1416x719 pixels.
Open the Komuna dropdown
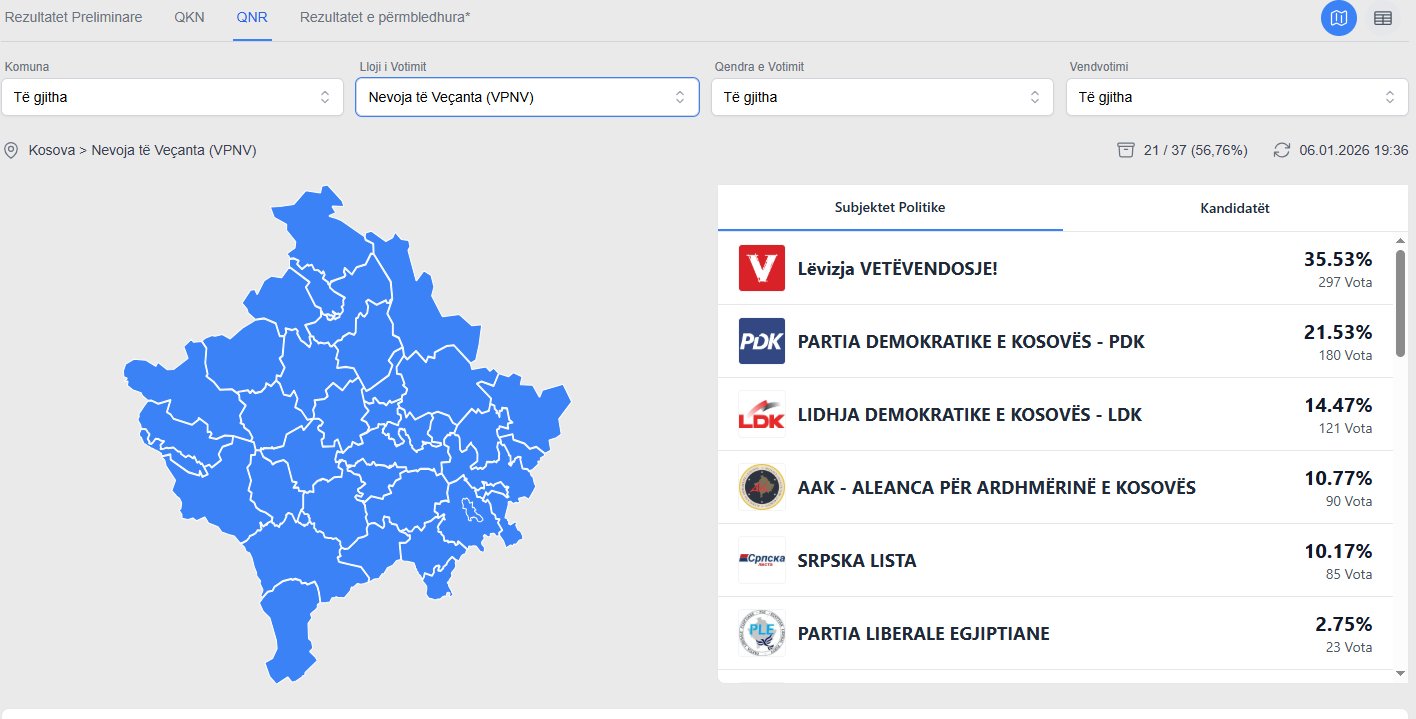(173, 97)
